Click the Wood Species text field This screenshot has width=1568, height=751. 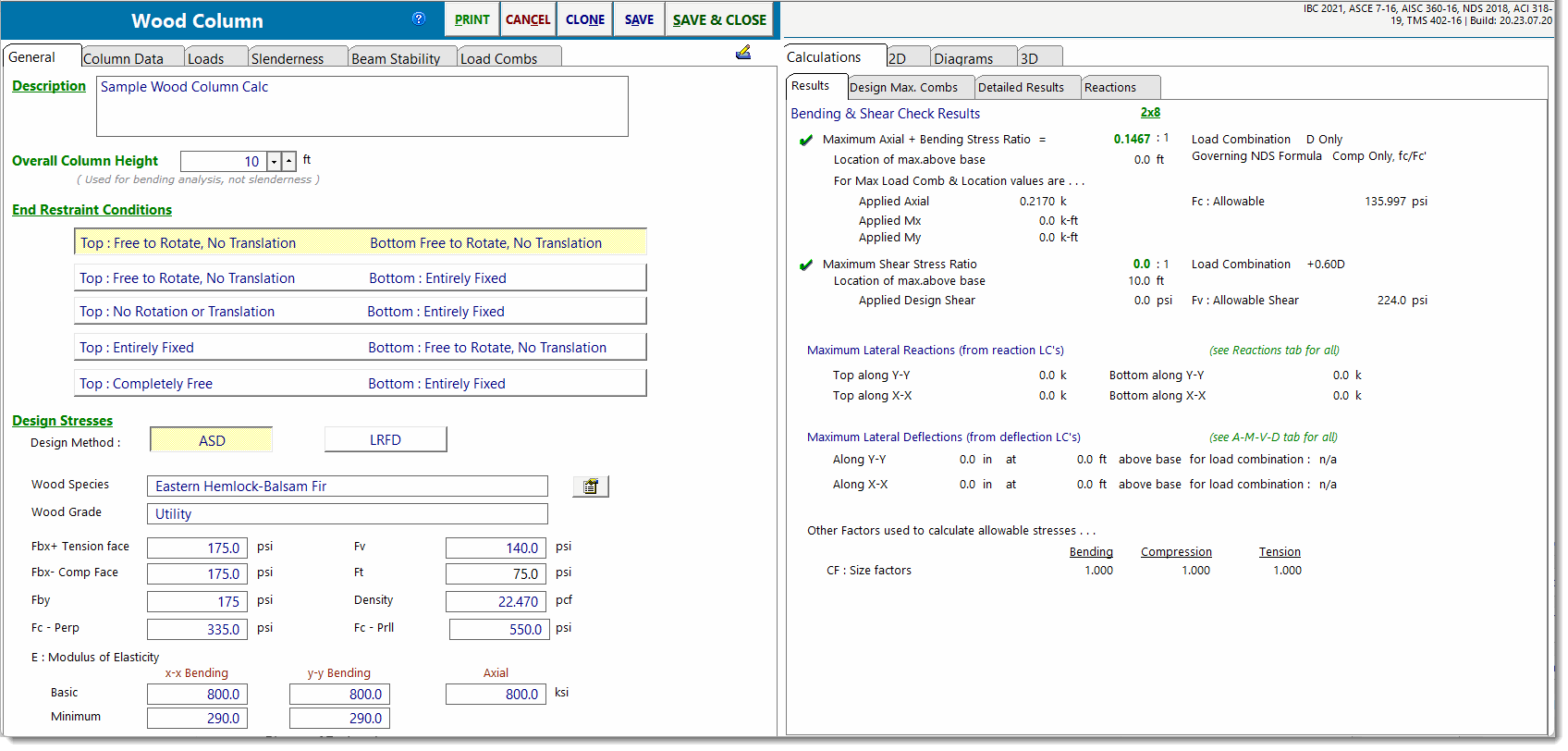coord(348,486)
